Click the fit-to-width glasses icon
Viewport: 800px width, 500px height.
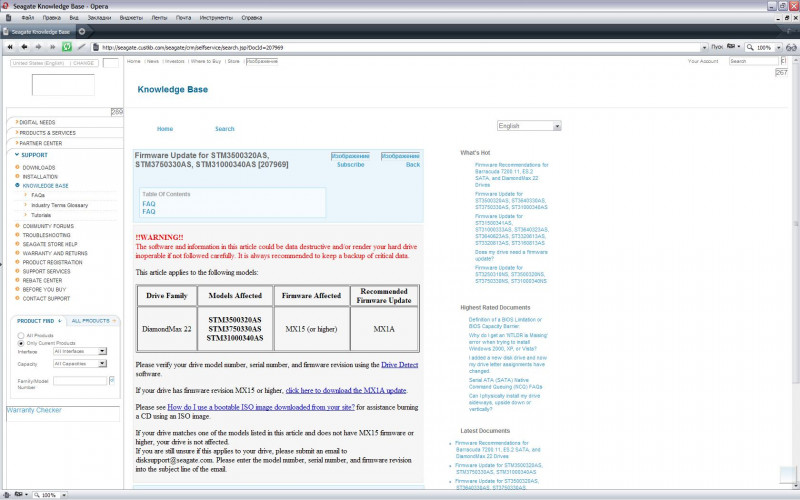click(x=791, y=47)
